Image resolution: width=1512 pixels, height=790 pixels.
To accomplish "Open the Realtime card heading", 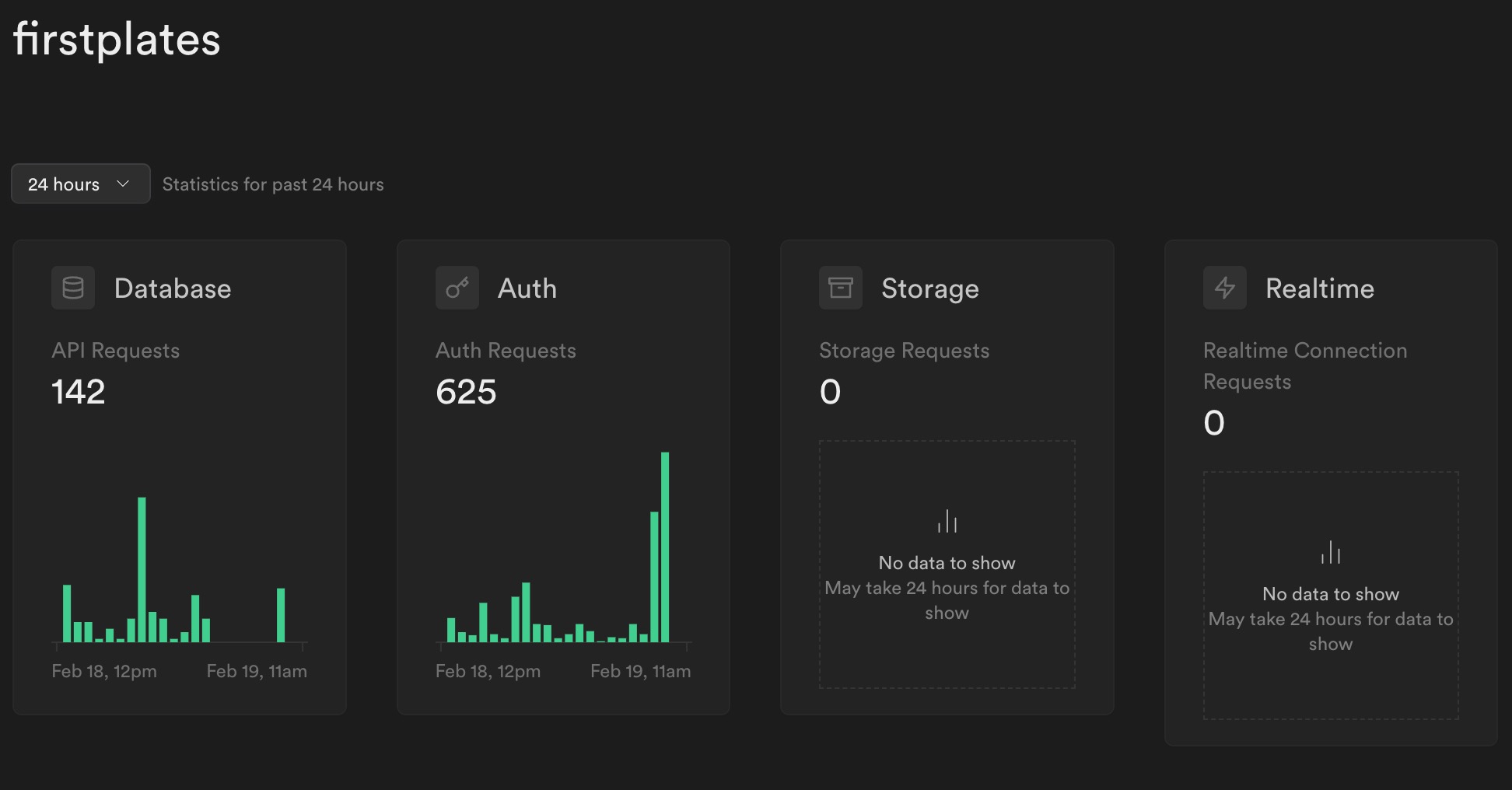I will (1320, 288).
